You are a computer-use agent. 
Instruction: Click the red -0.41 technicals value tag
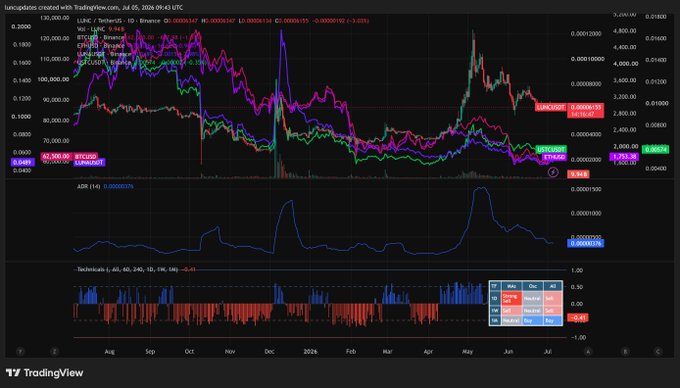(x=578, y=318)
